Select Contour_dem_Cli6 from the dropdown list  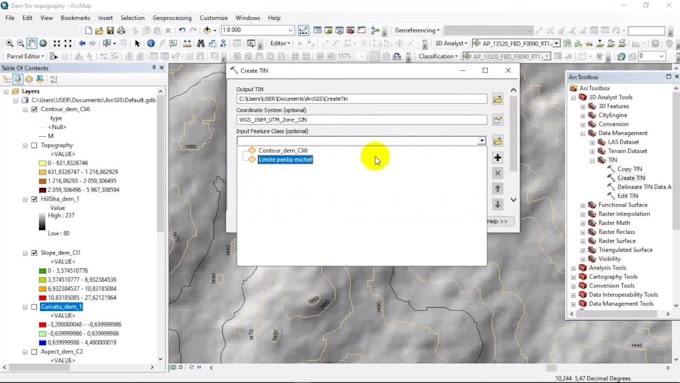point(283,150)
